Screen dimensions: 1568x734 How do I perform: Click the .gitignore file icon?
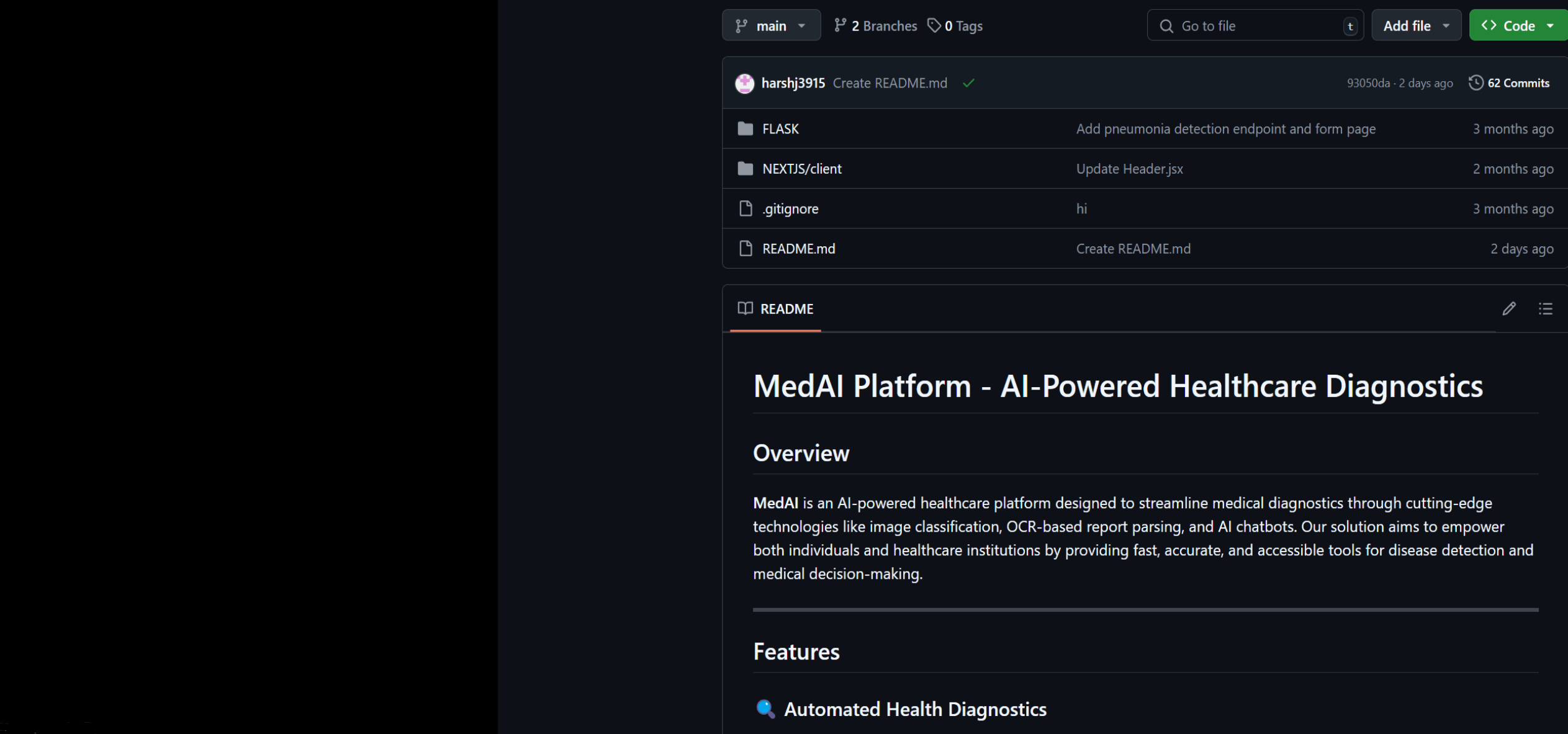click(x=746, y=208)
